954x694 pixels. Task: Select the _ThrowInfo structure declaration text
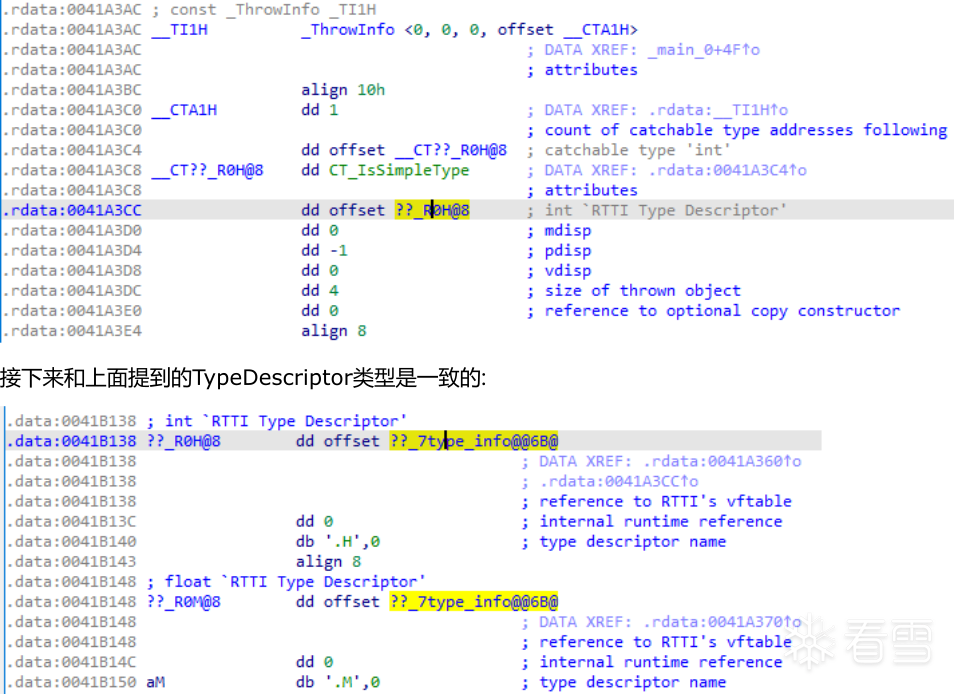(469, 30)
